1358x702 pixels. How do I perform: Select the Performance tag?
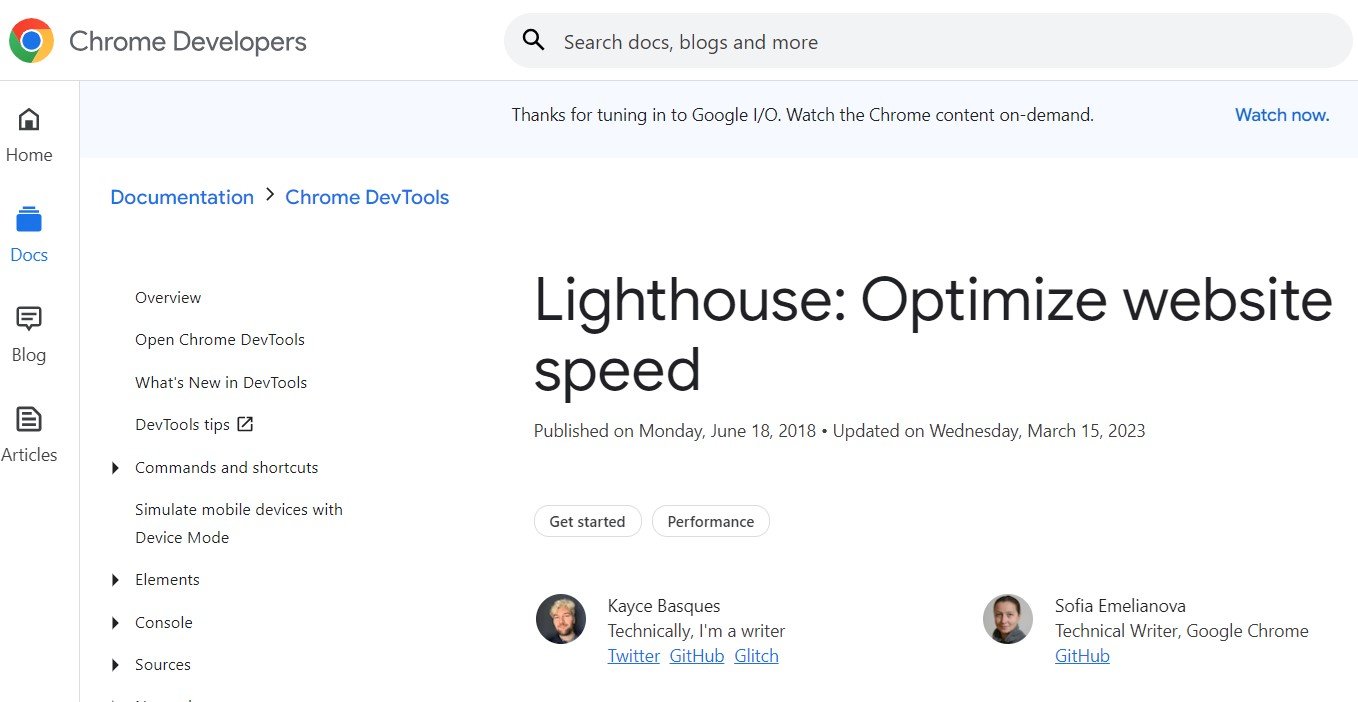coord(710,521)
